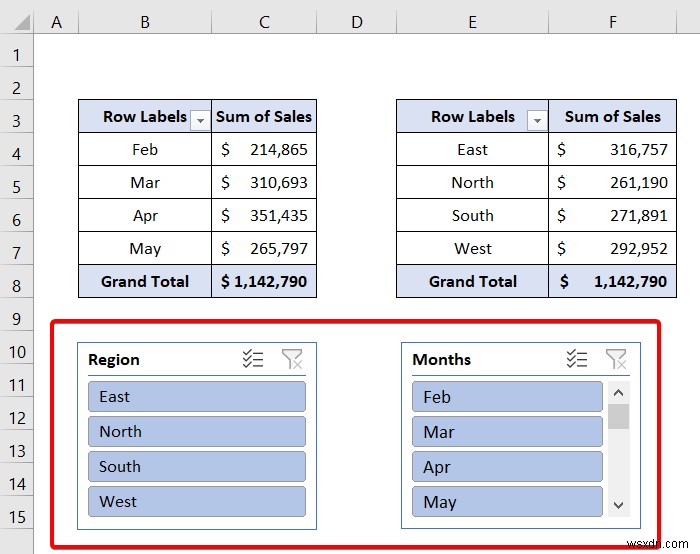Toggle South in Region slicer

coord(197,467)
